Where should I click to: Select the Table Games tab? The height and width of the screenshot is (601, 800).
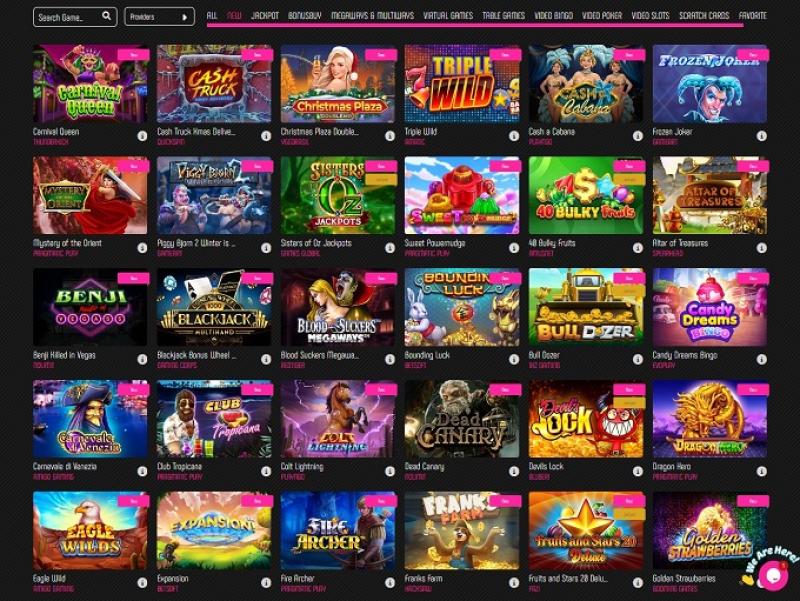tap(503, 16)
